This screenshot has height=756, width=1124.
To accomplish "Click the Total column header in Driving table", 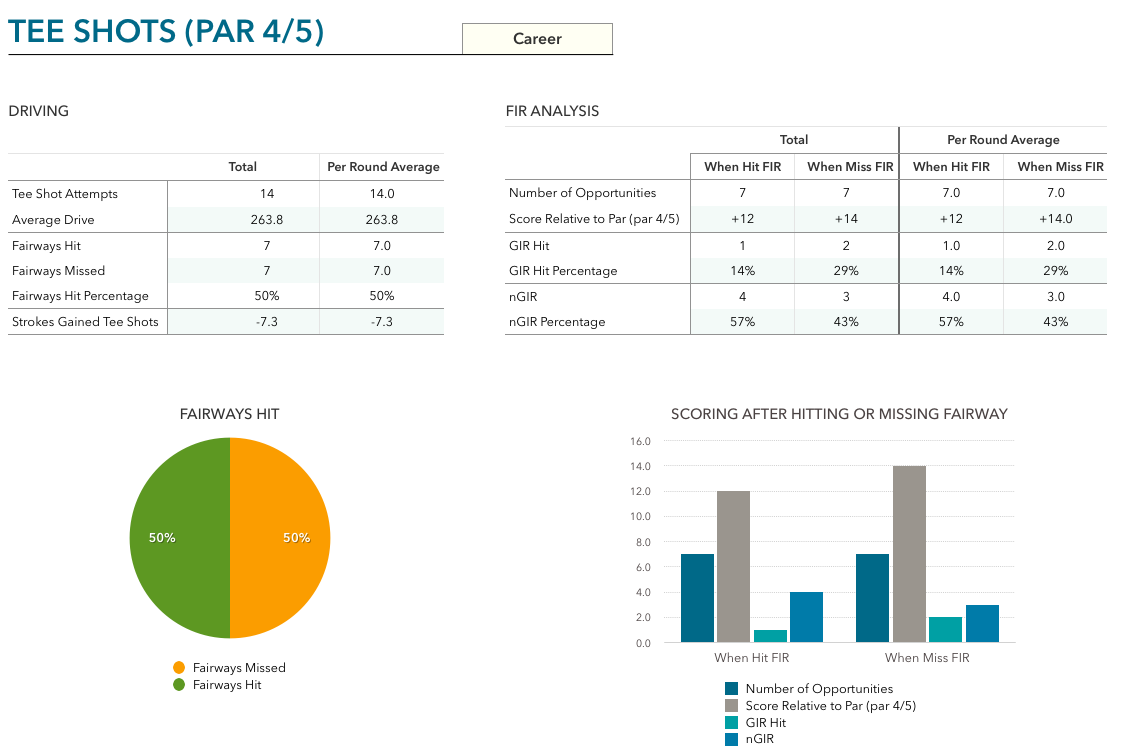I will pyautogui.click(x=242, y=167).
